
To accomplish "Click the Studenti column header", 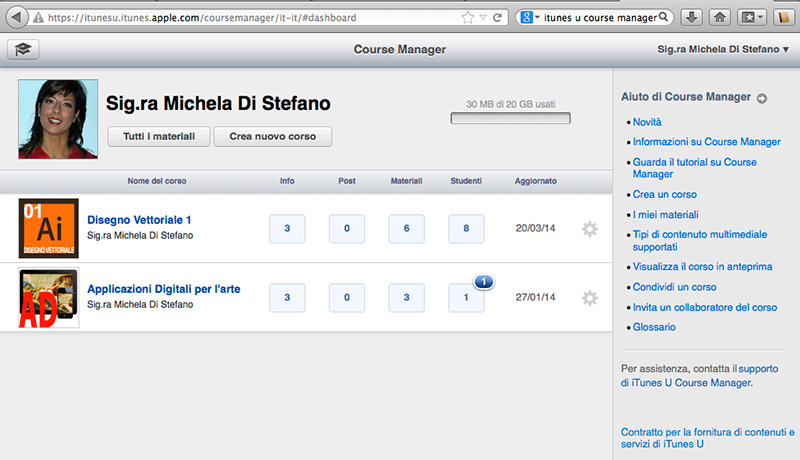I will click(466, 181).
